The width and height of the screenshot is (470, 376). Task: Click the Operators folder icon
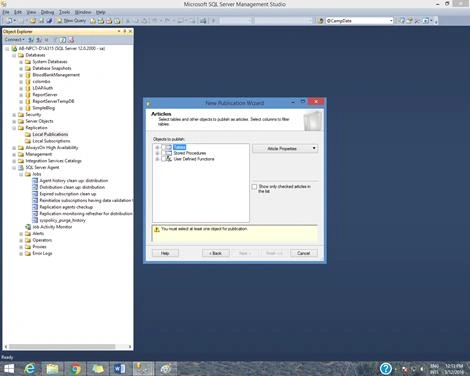coord(28,240)
